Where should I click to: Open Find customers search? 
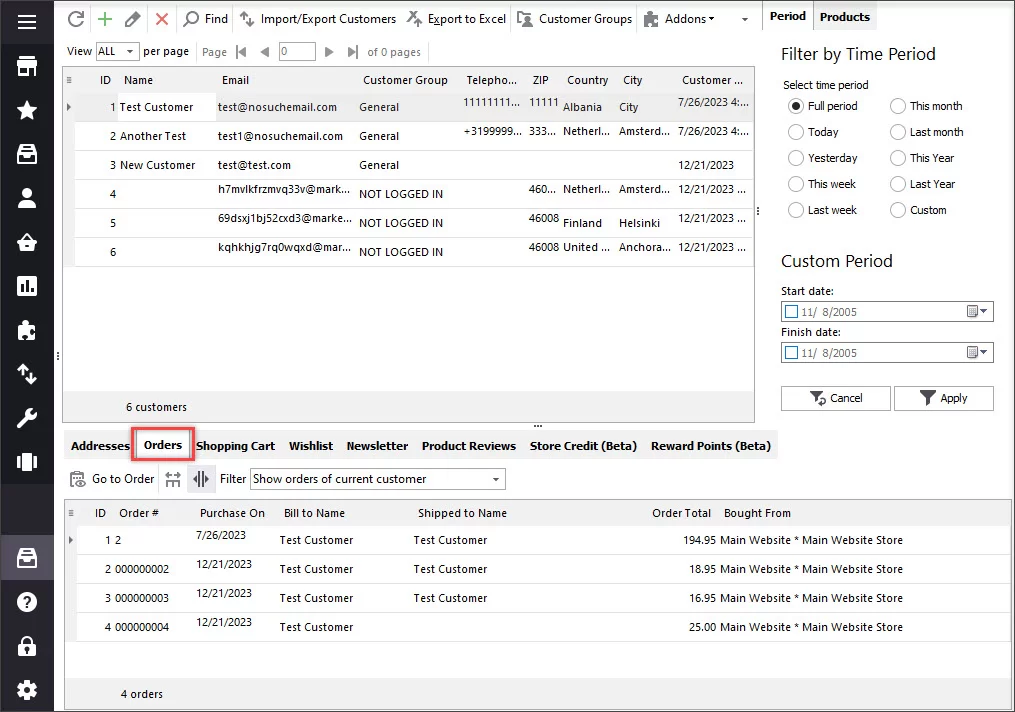(205, 19)
